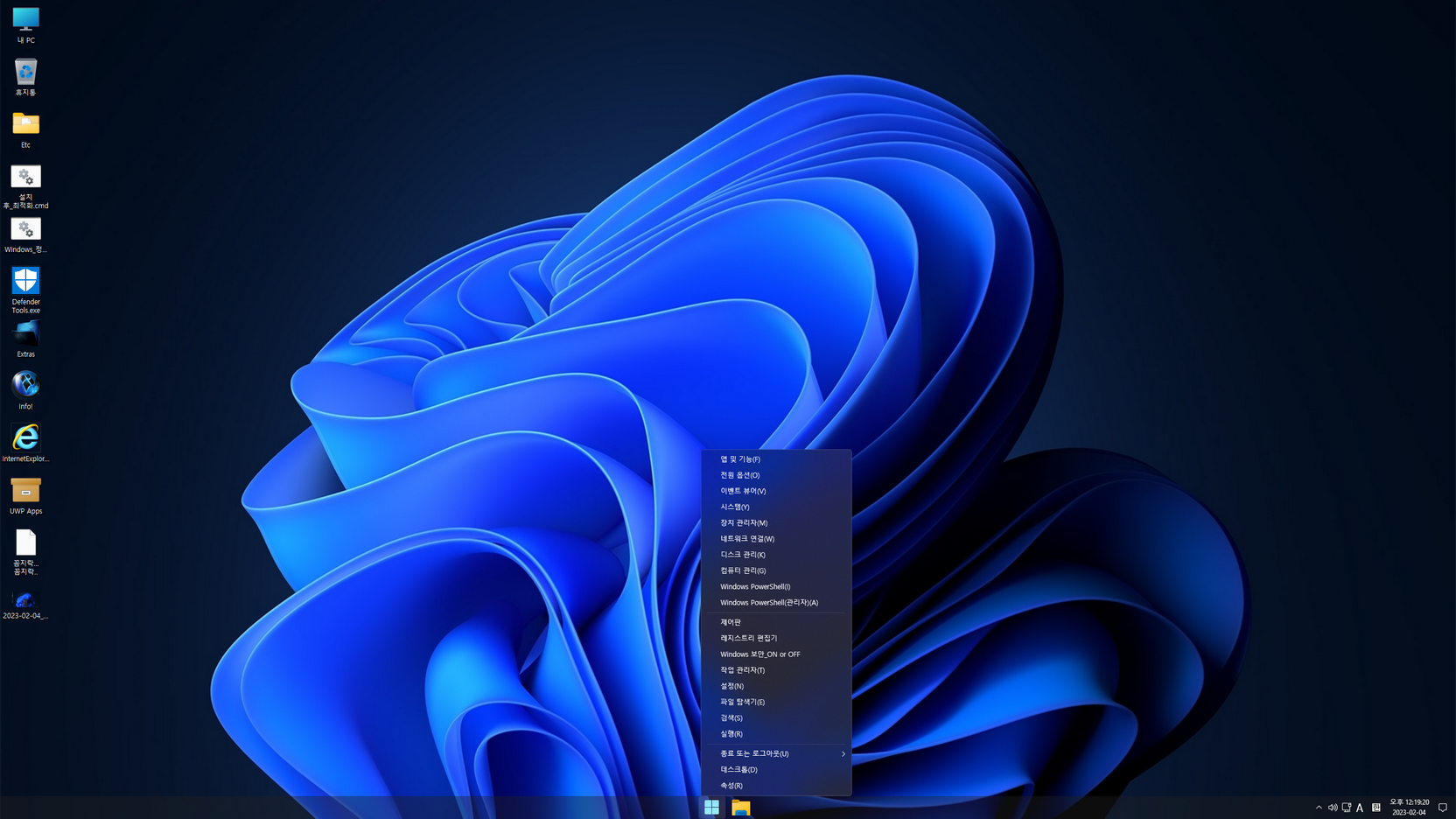Image resolution: width=1456 pixels, height=819 pixels.
Task: Open 제어판 from the menu
Action: click(x=776, y=622)
